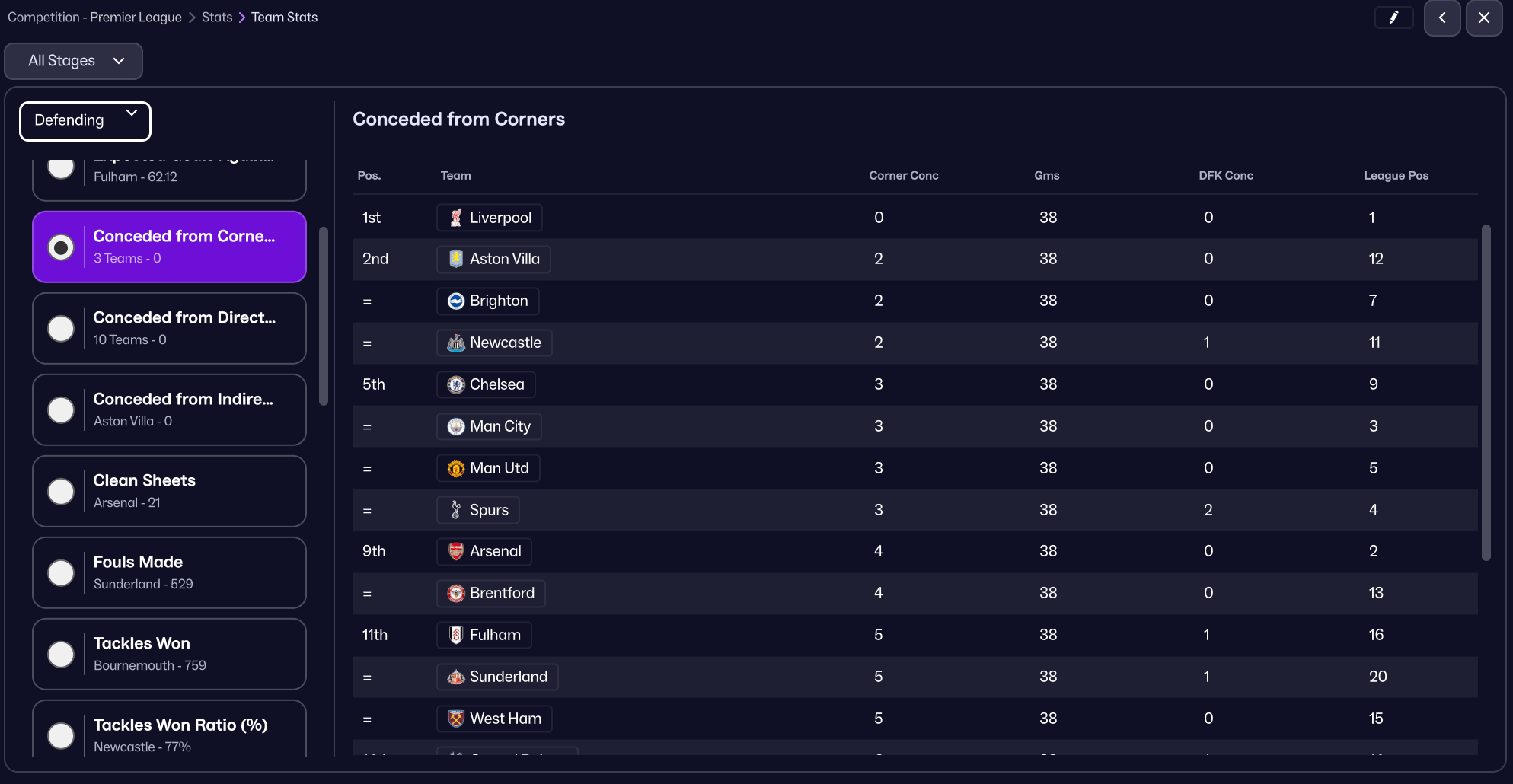Click the back arrow icon
Viewport: 1513px width, 784px height.
1442,18
